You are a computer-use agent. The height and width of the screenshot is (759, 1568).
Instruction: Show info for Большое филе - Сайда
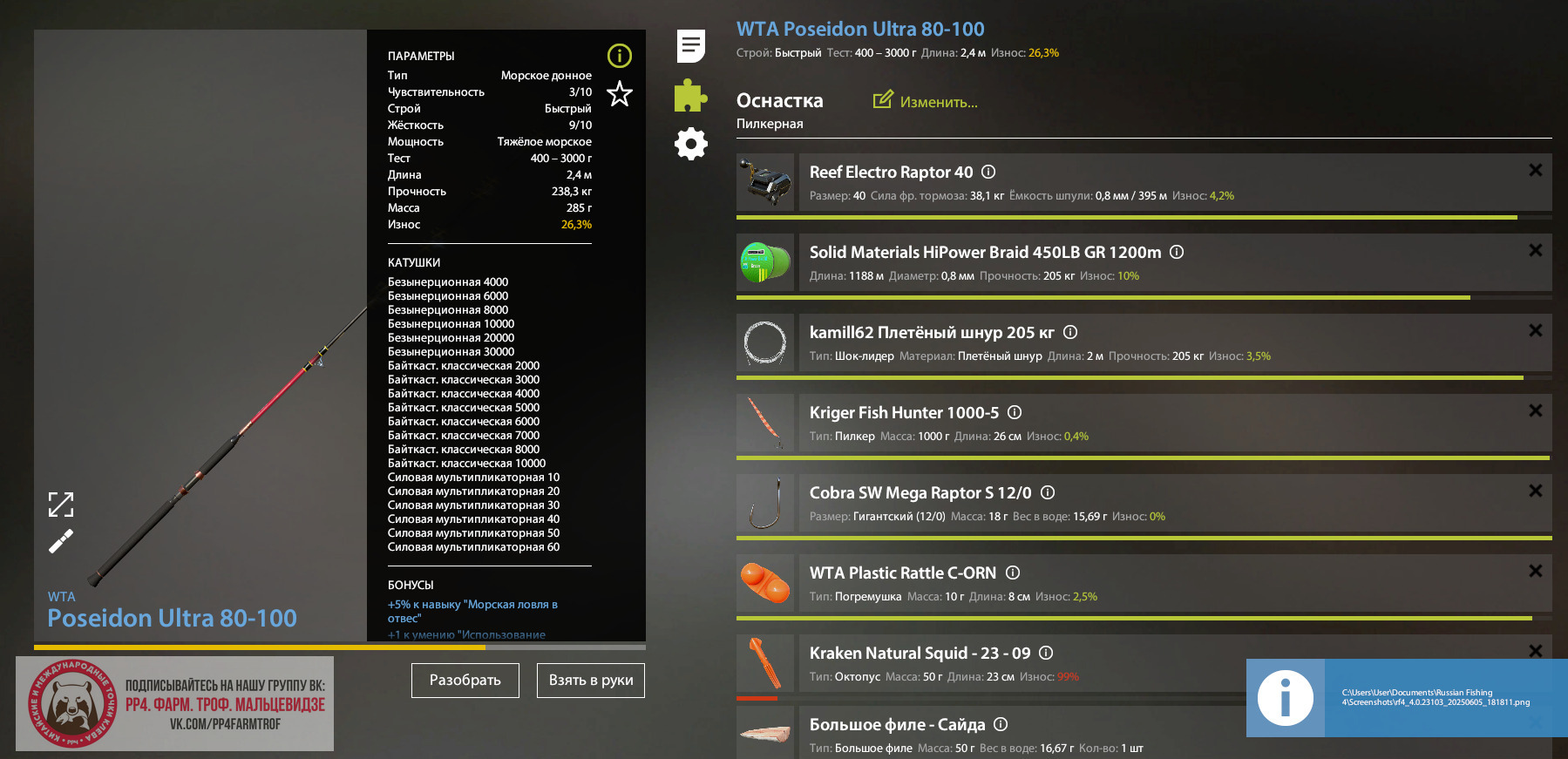click(1001, 724)
